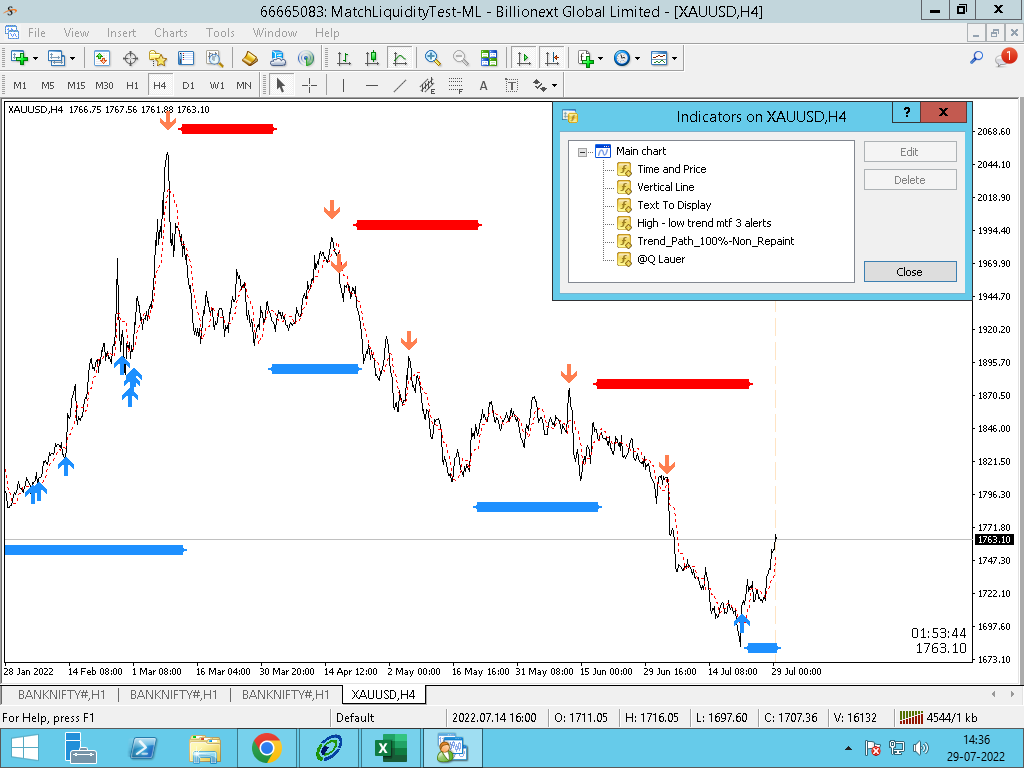Open Google Chrome from the taskbar
Viewport: 1024px width, 768px height.
pyautogui.click(x=266, y=748)
